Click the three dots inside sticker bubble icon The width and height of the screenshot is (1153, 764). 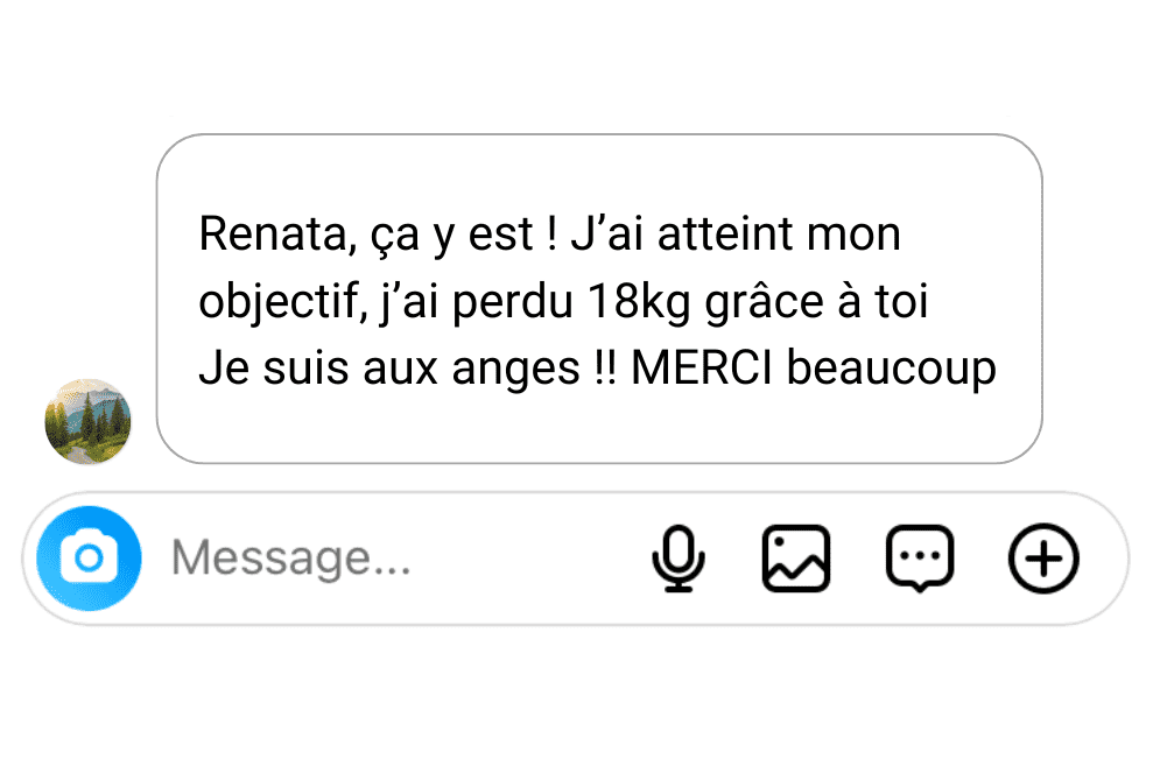click(x=920, y=556)
